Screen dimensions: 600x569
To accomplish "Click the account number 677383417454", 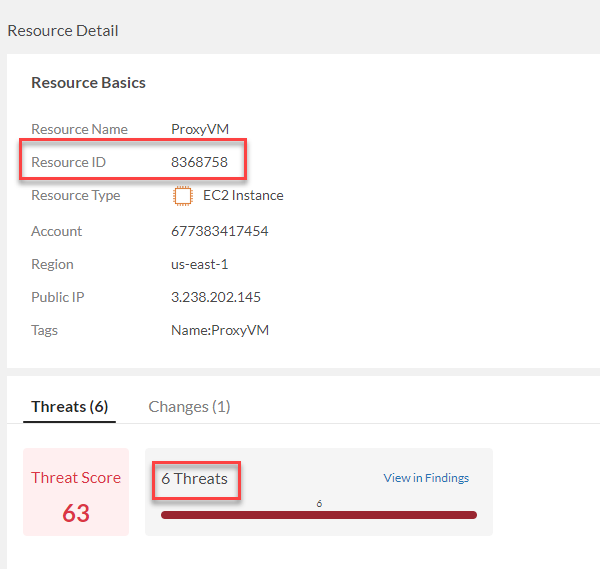I will (x=219, y=231).
